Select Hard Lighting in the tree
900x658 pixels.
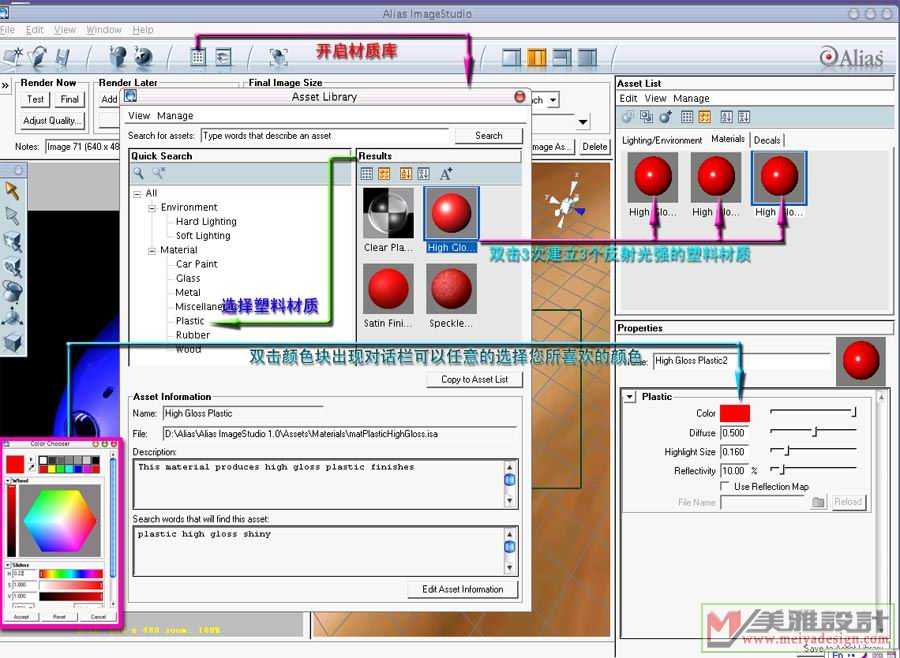pos(206,222)
